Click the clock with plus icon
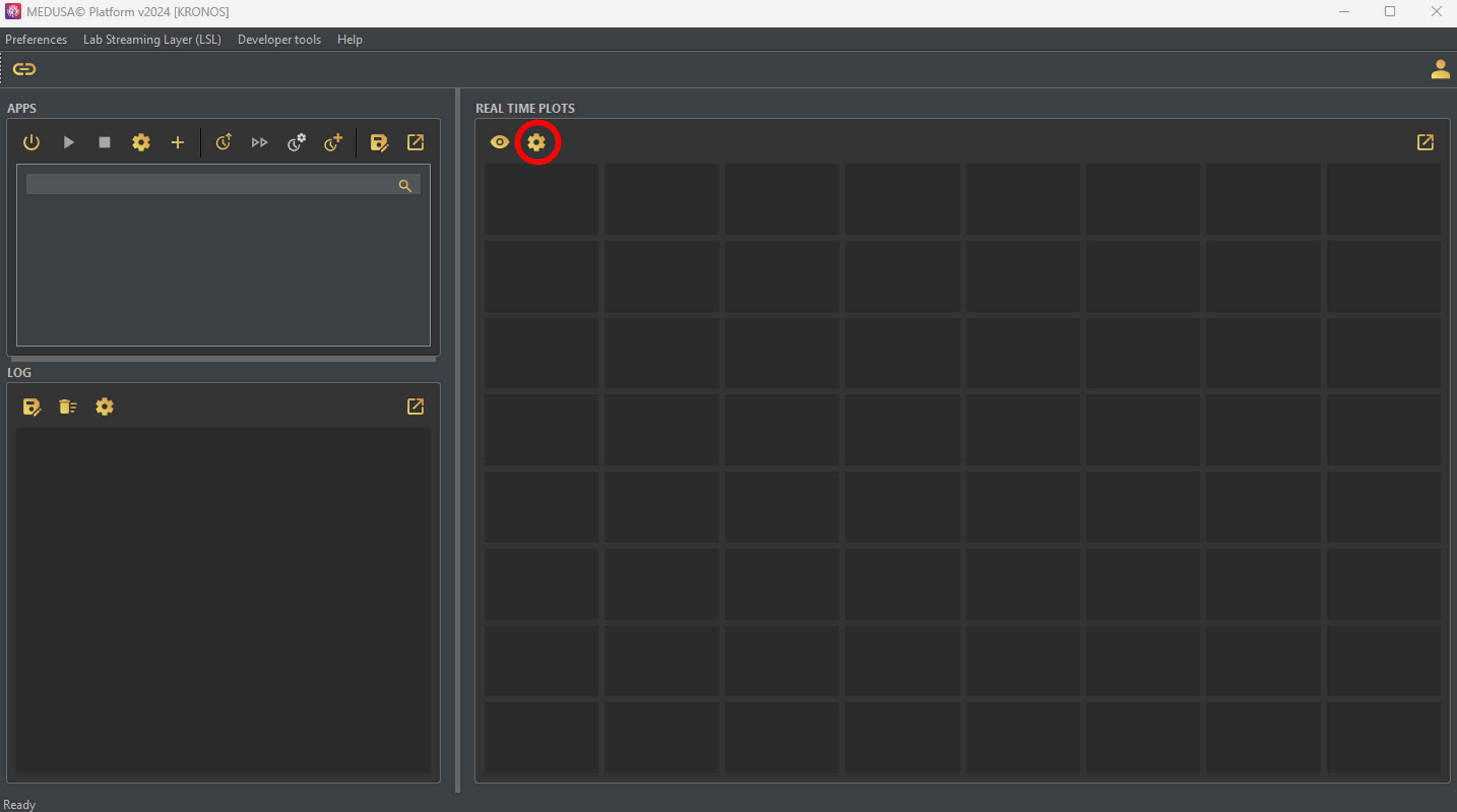The image size is (1457, 812). pyautogui.click(x=333, y=142)
